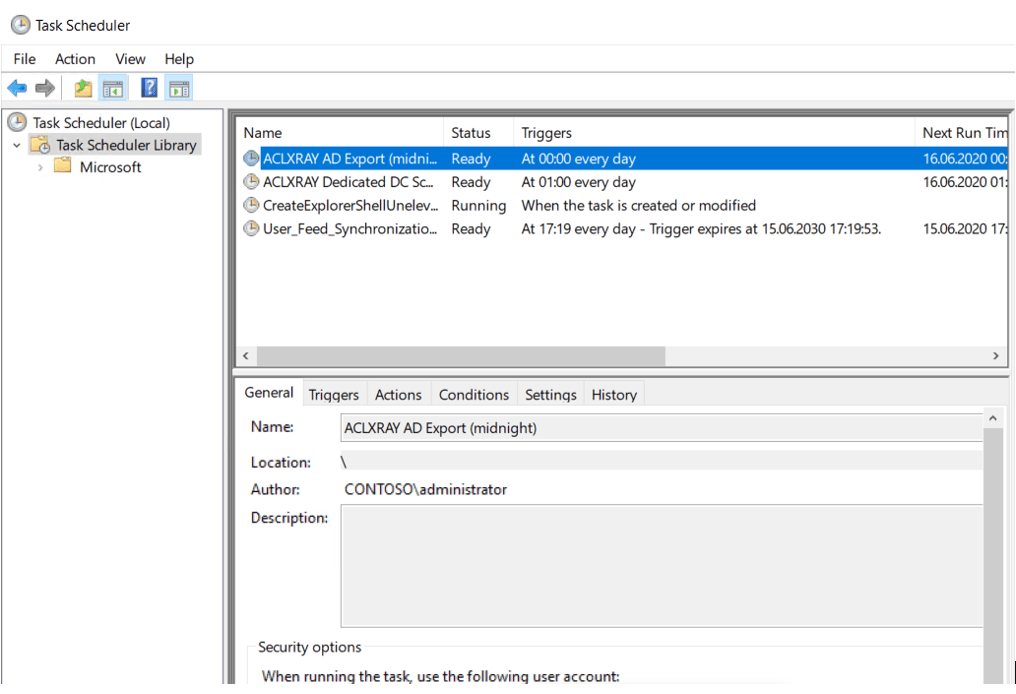Open the View menu

[x=130, y=59]
